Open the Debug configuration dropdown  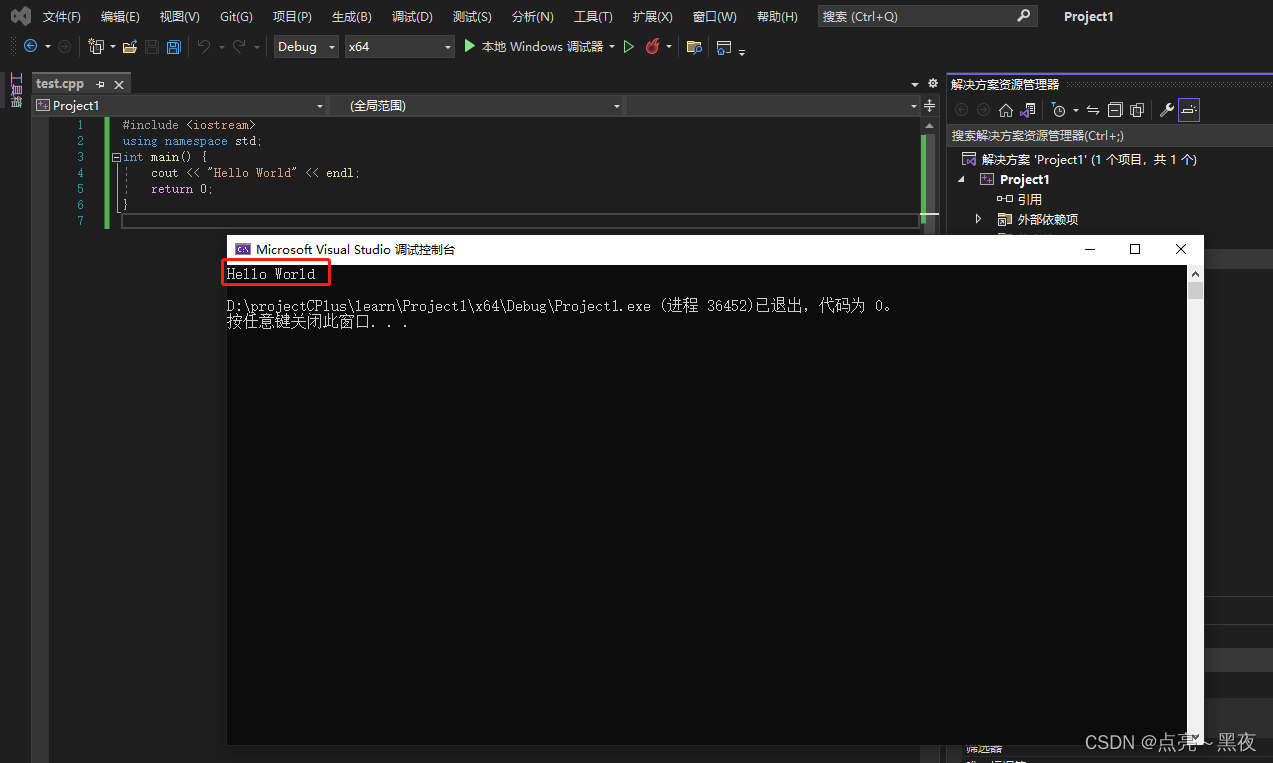click(x=306, y=47)
